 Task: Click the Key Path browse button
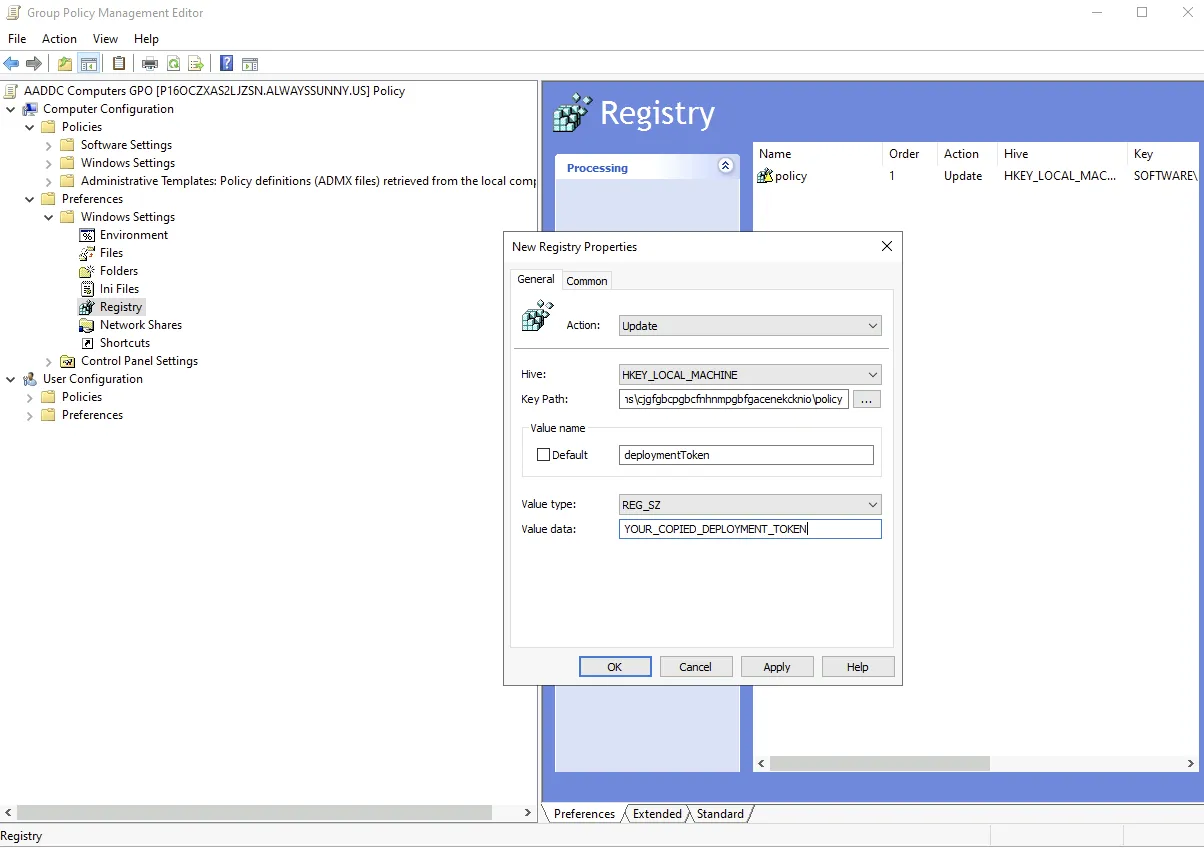867,400
